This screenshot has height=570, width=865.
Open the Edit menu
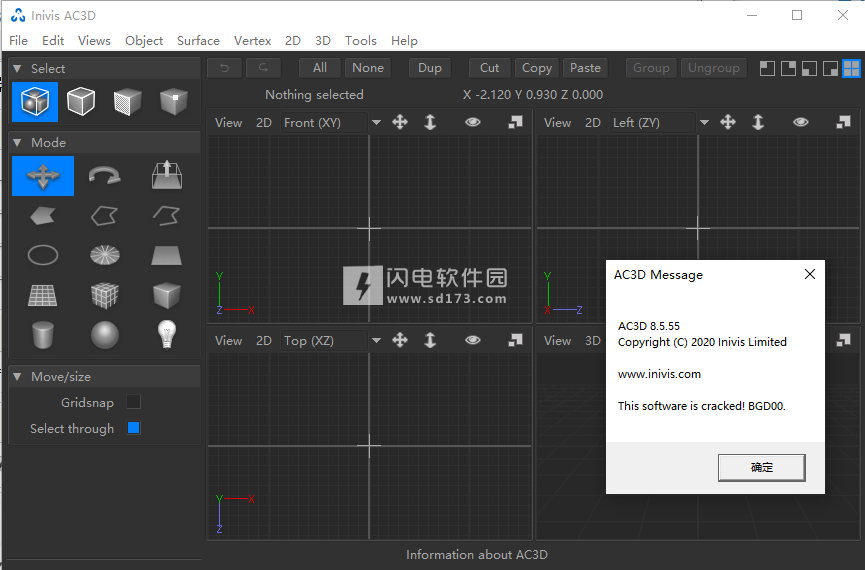[x=53, y=41]
